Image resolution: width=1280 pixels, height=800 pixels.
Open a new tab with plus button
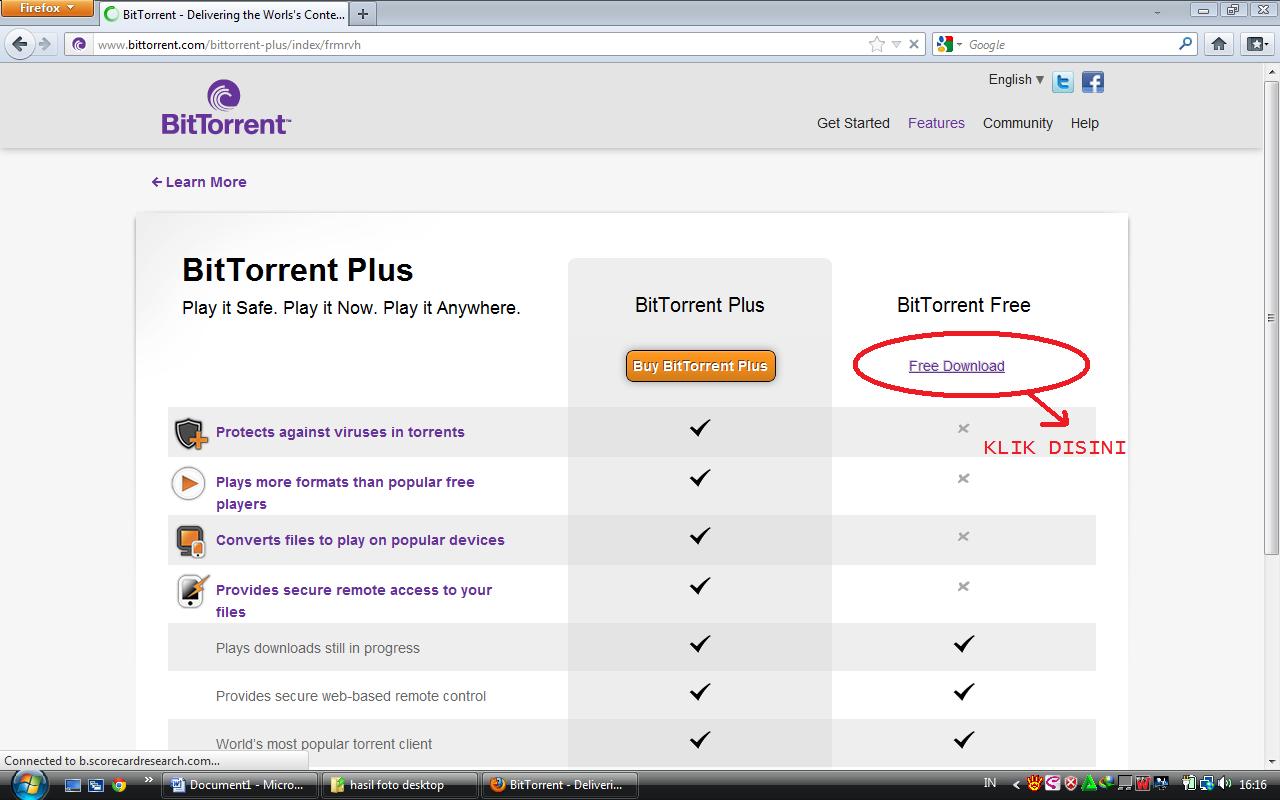pyautogui.click(x=362, y=14)
